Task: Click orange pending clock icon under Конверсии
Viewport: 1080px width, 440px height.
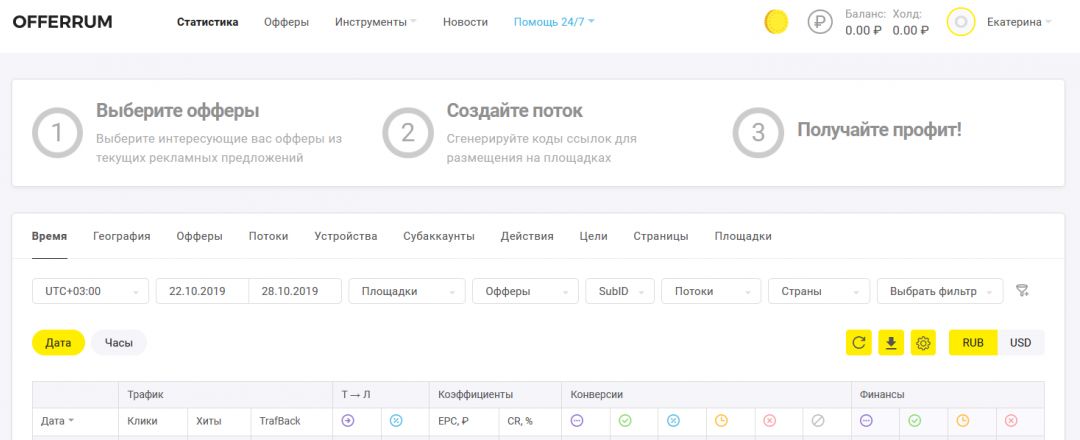Action: pyautogui.click(x=721, y=421)
